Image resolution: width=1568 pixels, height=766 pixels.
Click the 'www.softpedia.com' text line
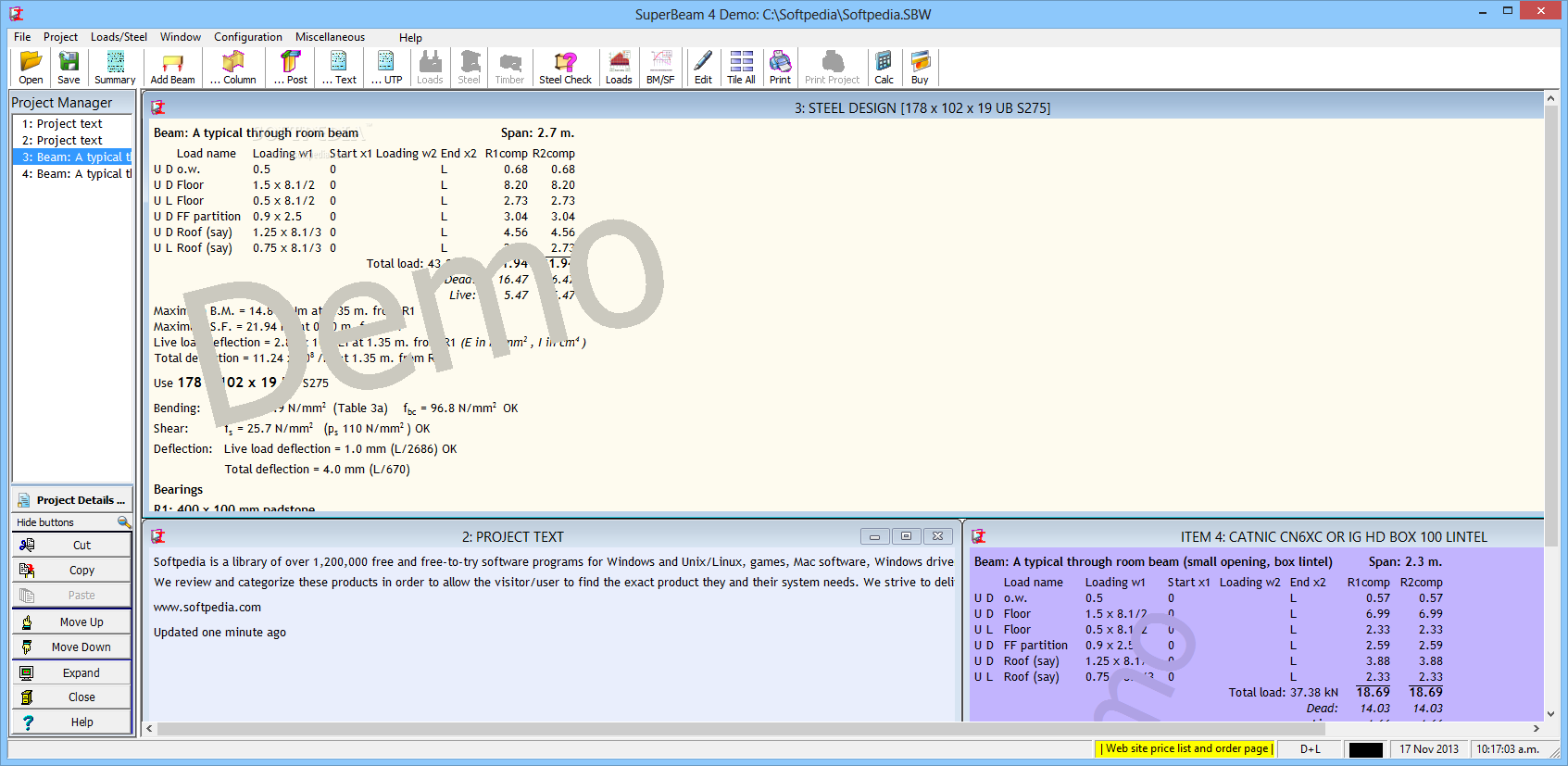click(207, 608)
